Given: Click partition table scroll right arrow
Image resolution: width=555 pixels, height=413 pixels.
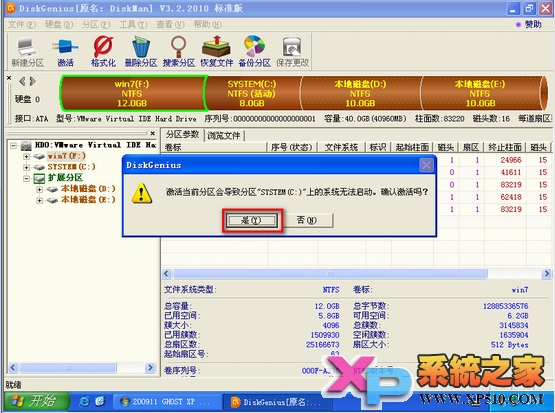Looking at the screenshot, I should point(547,274).
